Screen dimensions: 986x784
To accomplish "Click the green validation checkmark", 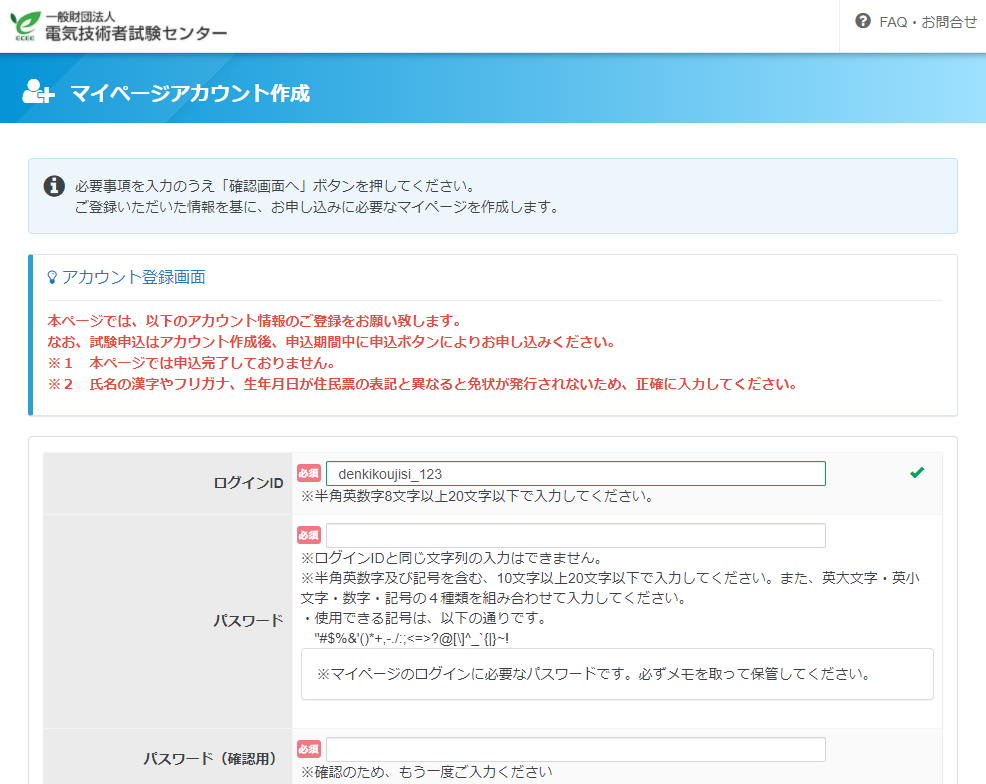I will [917, 473].
